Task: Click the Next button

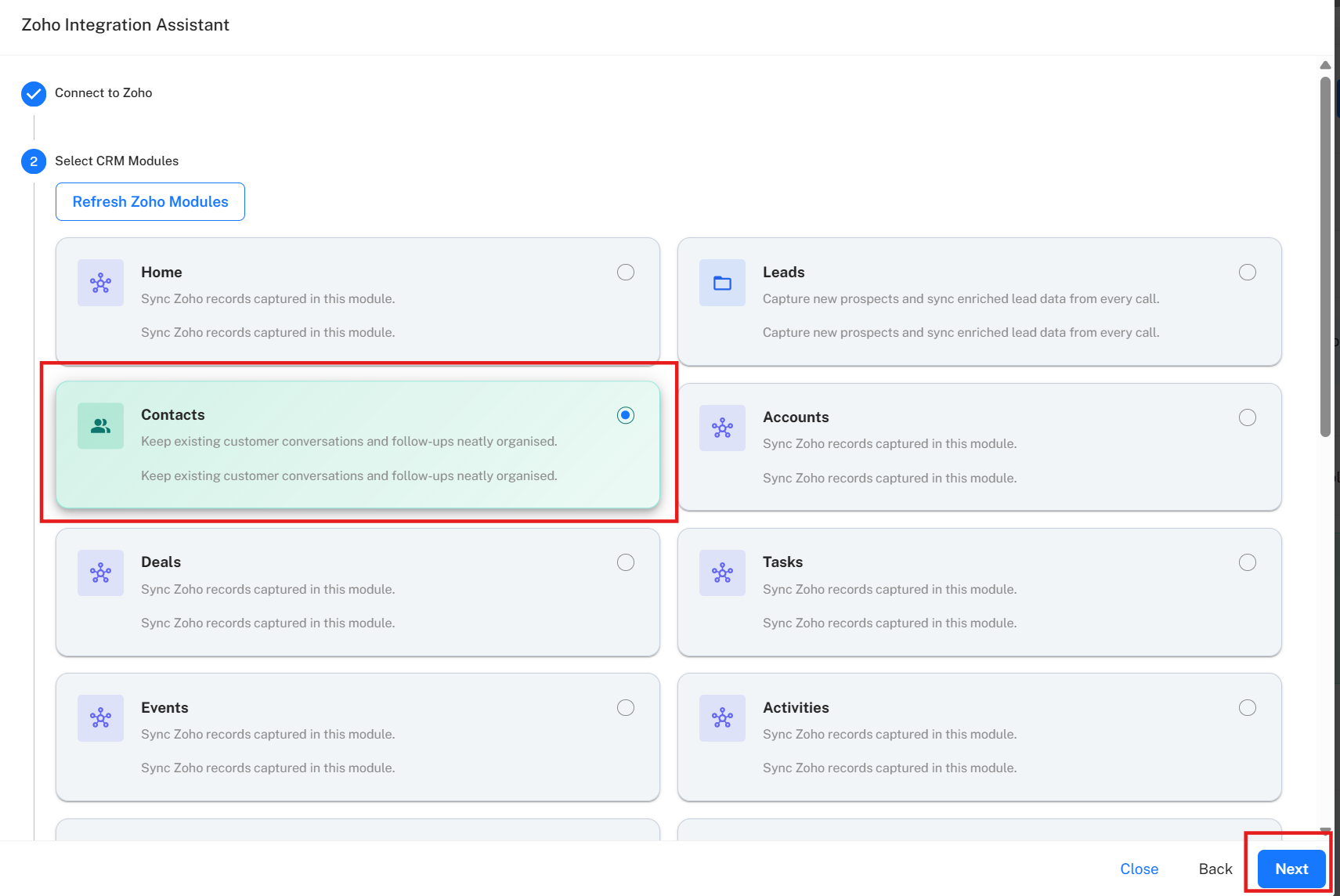Action: point(1291,869)
